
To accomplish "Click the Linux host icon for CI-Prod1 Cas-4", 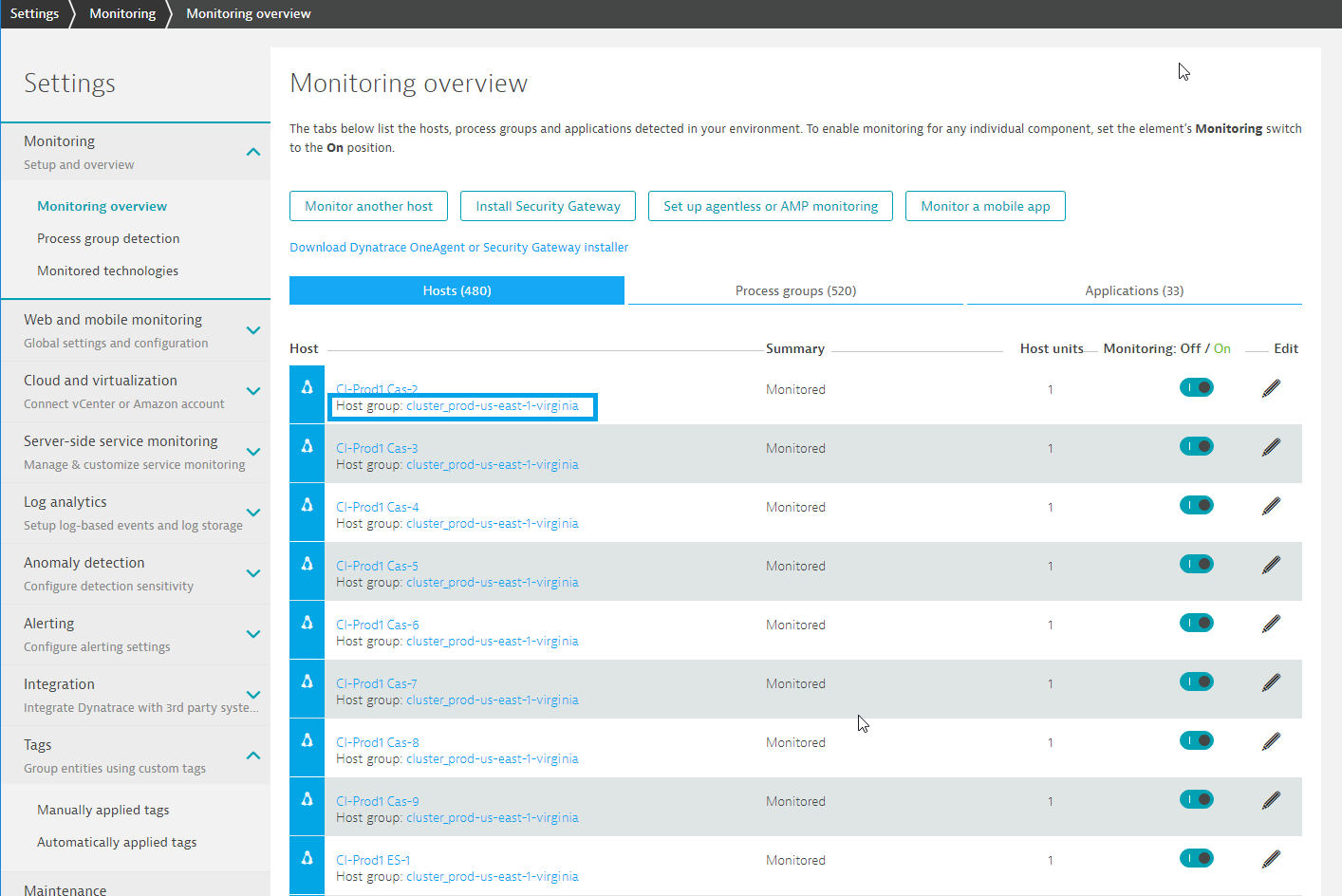I will pyautogui.click(x=307, y=505).
